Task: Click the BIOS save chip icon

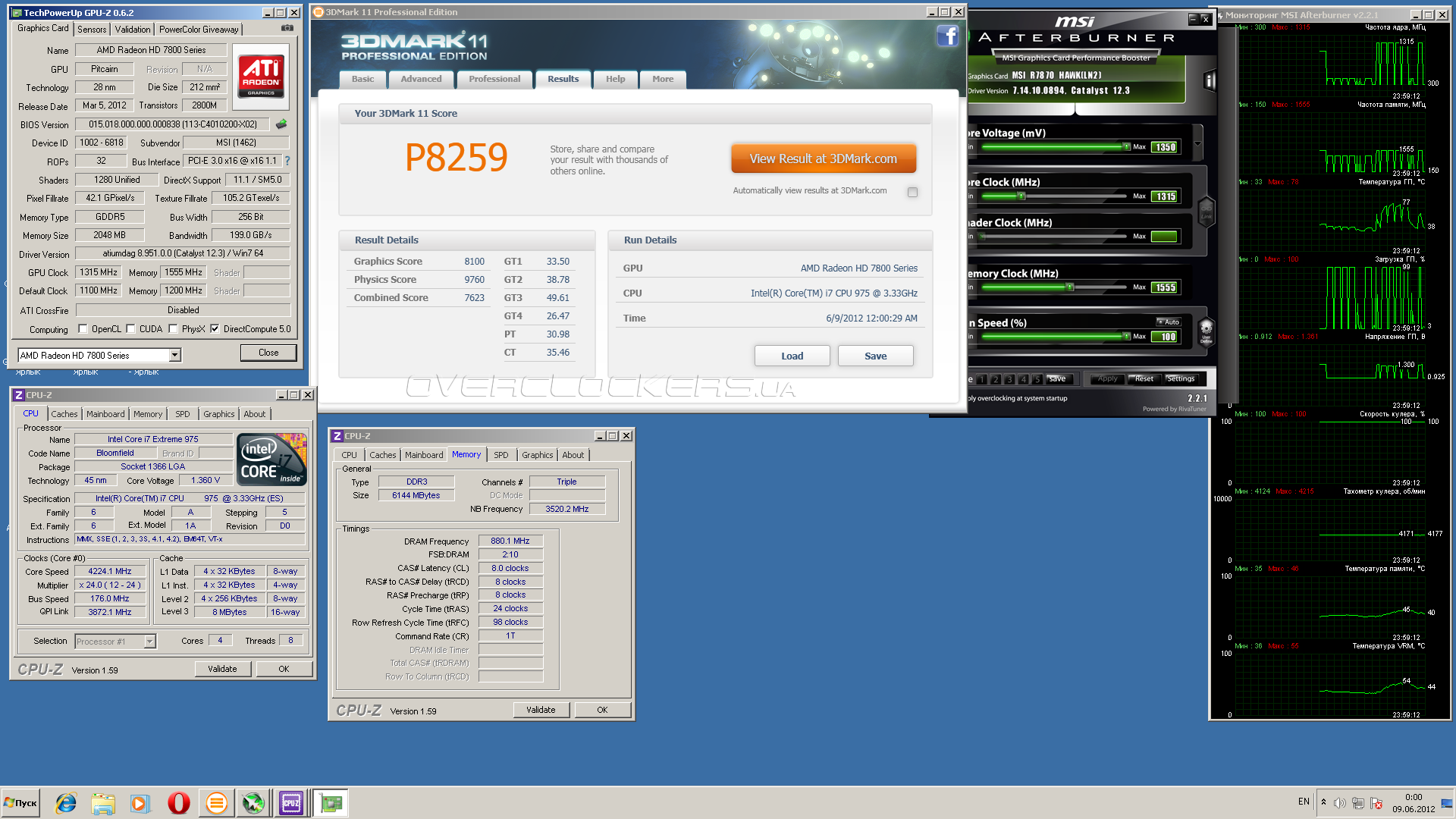Action: (281, 124)
